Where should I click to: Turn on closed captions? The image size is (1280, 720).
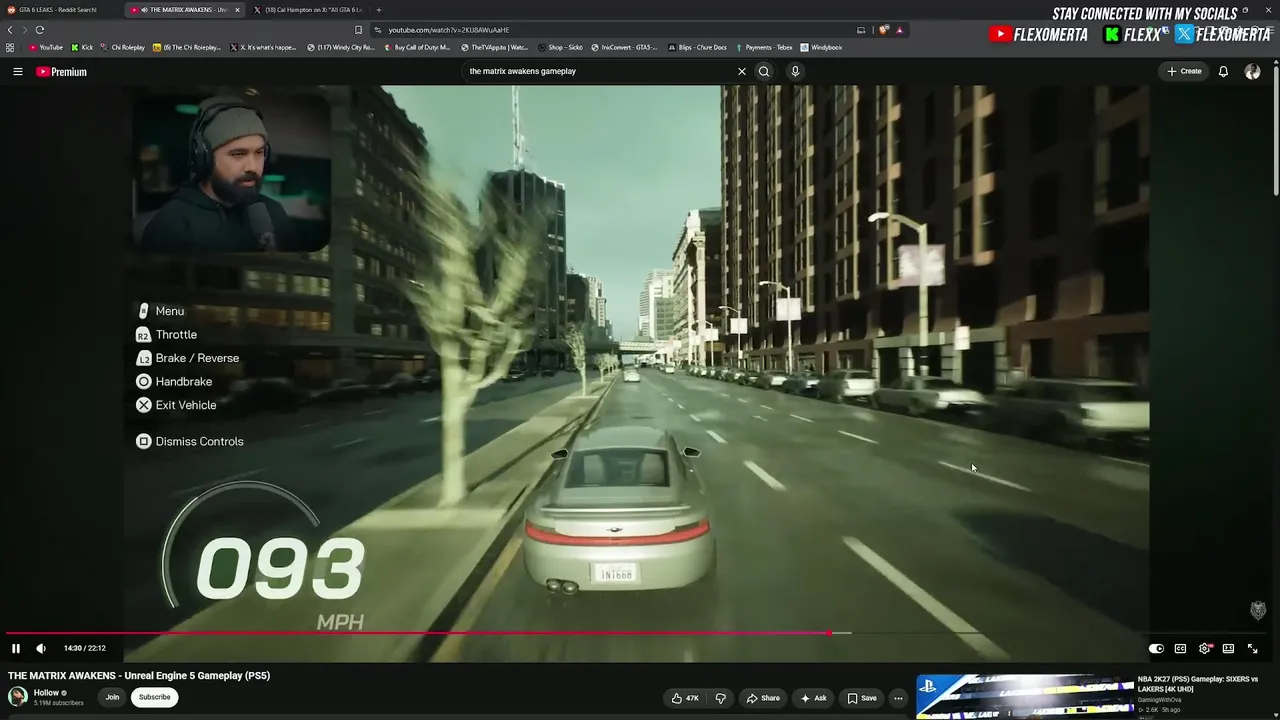(x=1180, y=648)
